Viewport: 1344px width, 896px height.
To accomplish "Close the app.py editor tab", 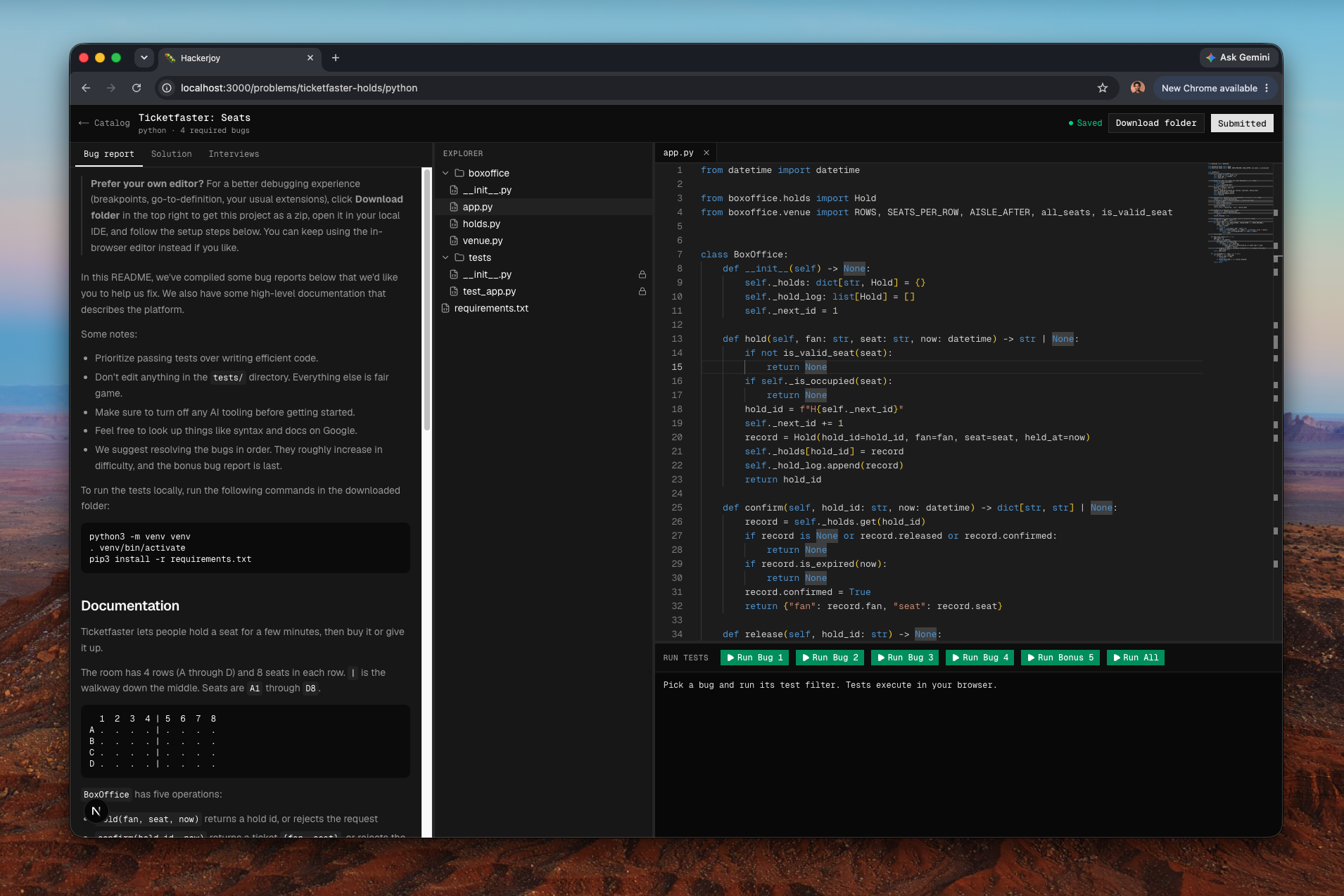I will pos(706,153).
